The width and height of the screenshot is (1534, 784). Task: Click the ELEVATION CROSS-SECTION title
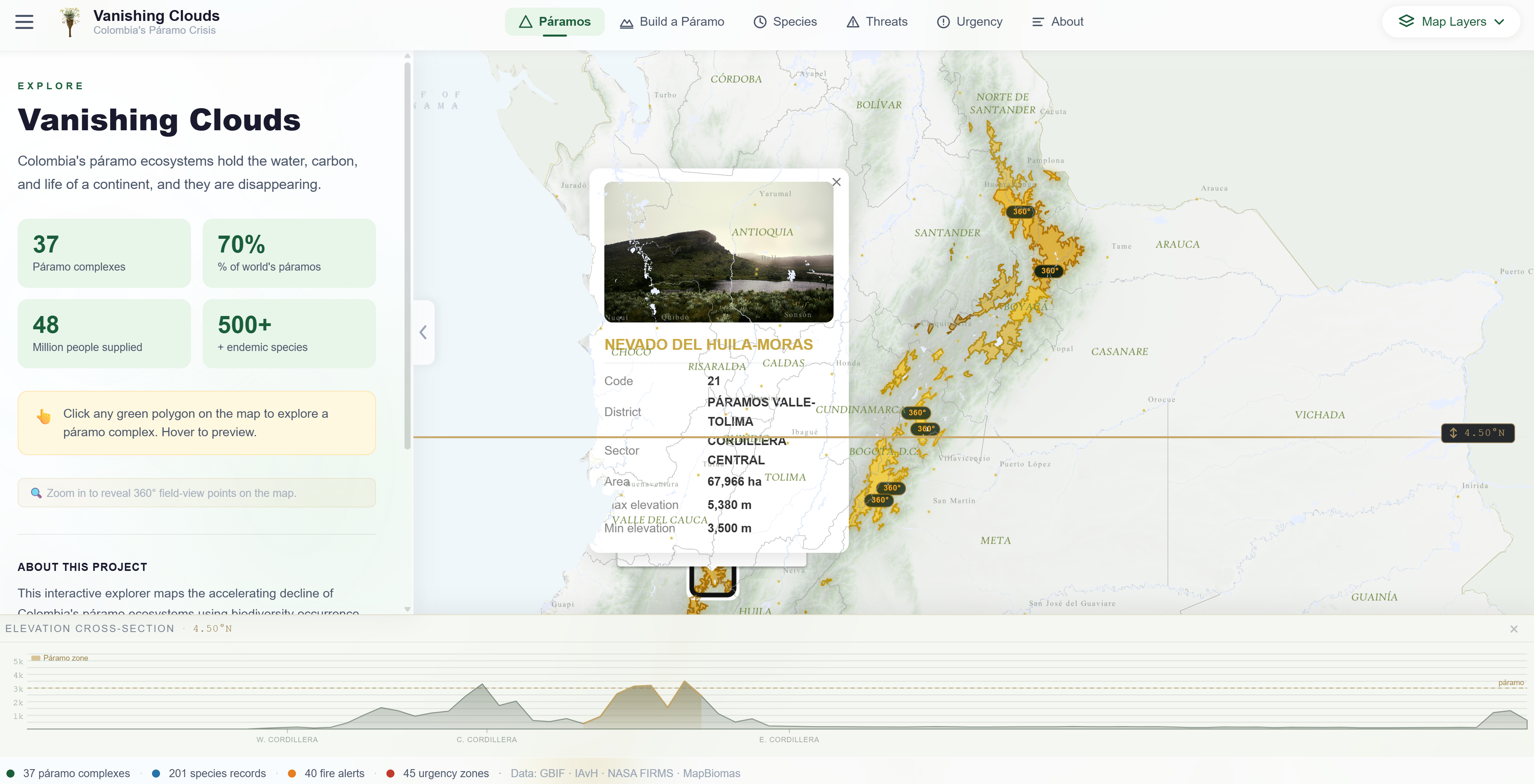coord(89,629)
